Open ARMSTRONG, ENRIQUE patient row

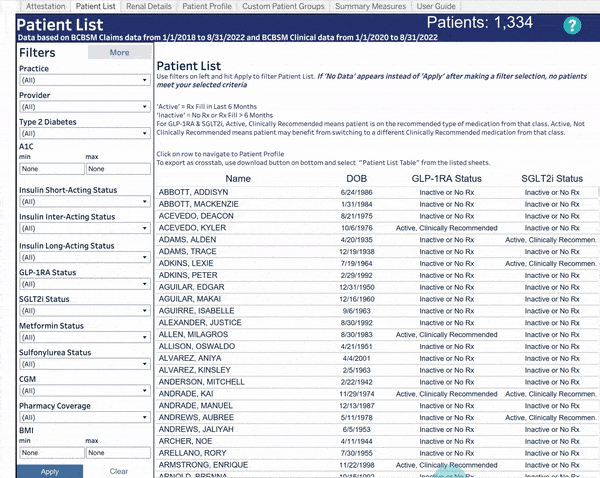tap(377, 465)
